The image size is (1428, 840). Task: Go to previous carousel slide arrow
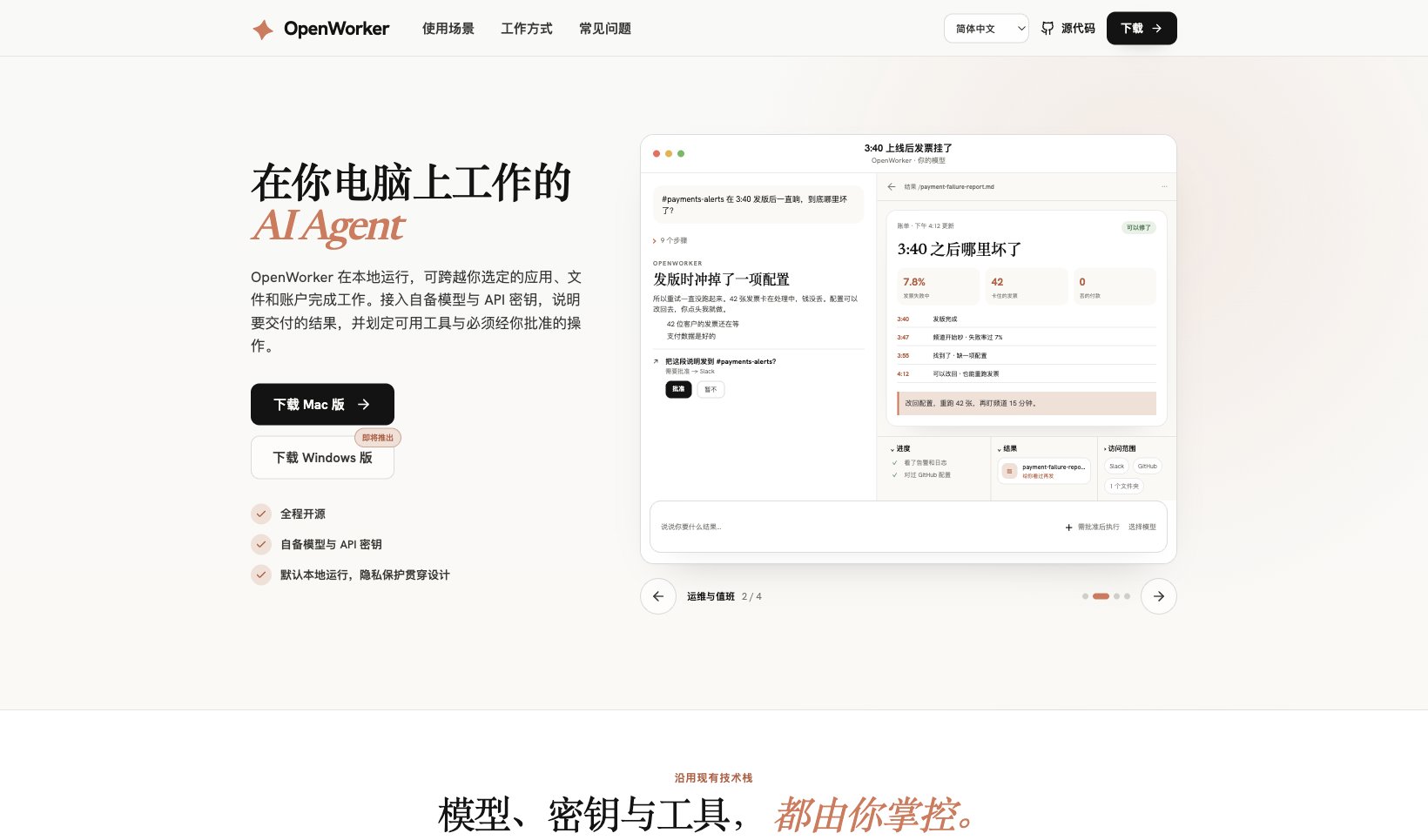(x=658, y=596)
